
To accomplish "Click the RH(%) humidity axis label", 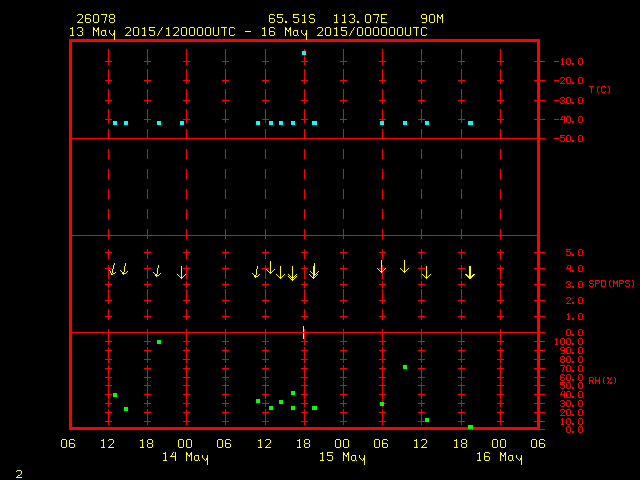I will 603,381.
